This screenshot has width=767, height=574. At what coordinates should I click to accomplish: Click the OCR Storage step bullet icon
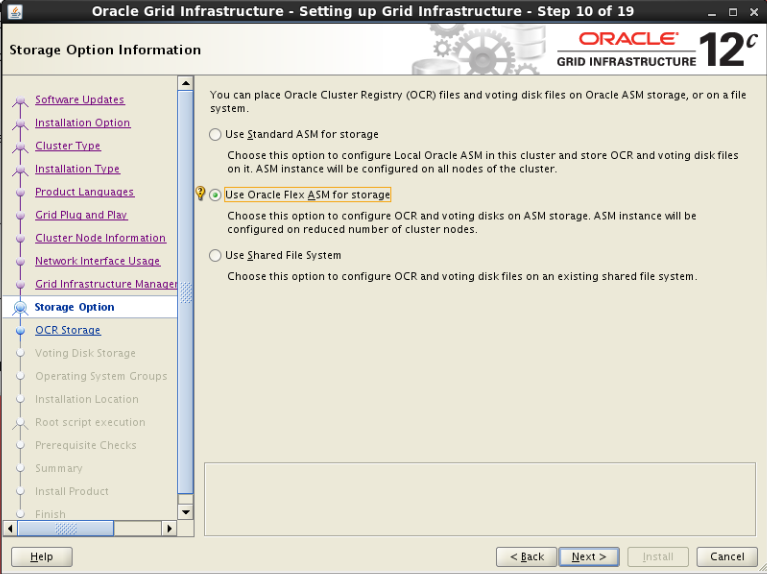pos(20,331)
